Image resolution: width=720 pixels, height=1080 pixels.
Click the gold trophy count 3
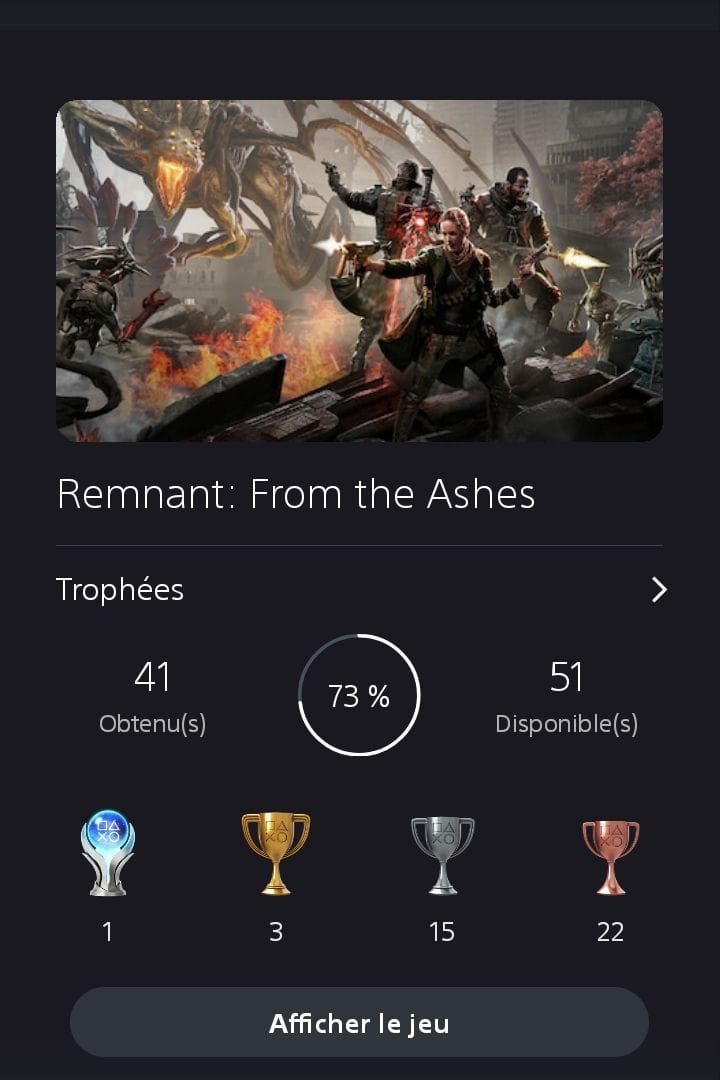tap(276, 932)
